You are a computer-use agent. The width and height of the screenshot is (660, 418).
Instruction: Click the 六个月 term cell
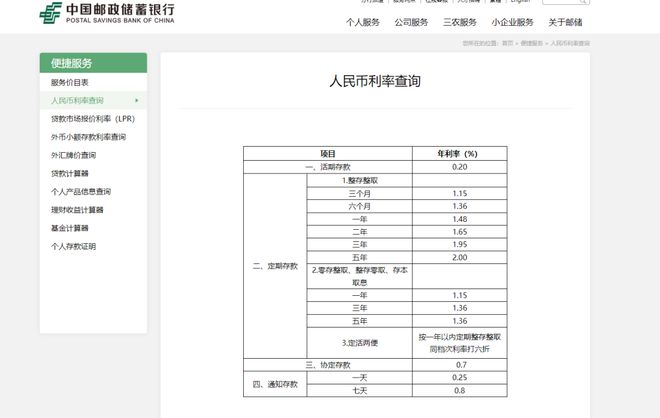(x=360, y=206)
